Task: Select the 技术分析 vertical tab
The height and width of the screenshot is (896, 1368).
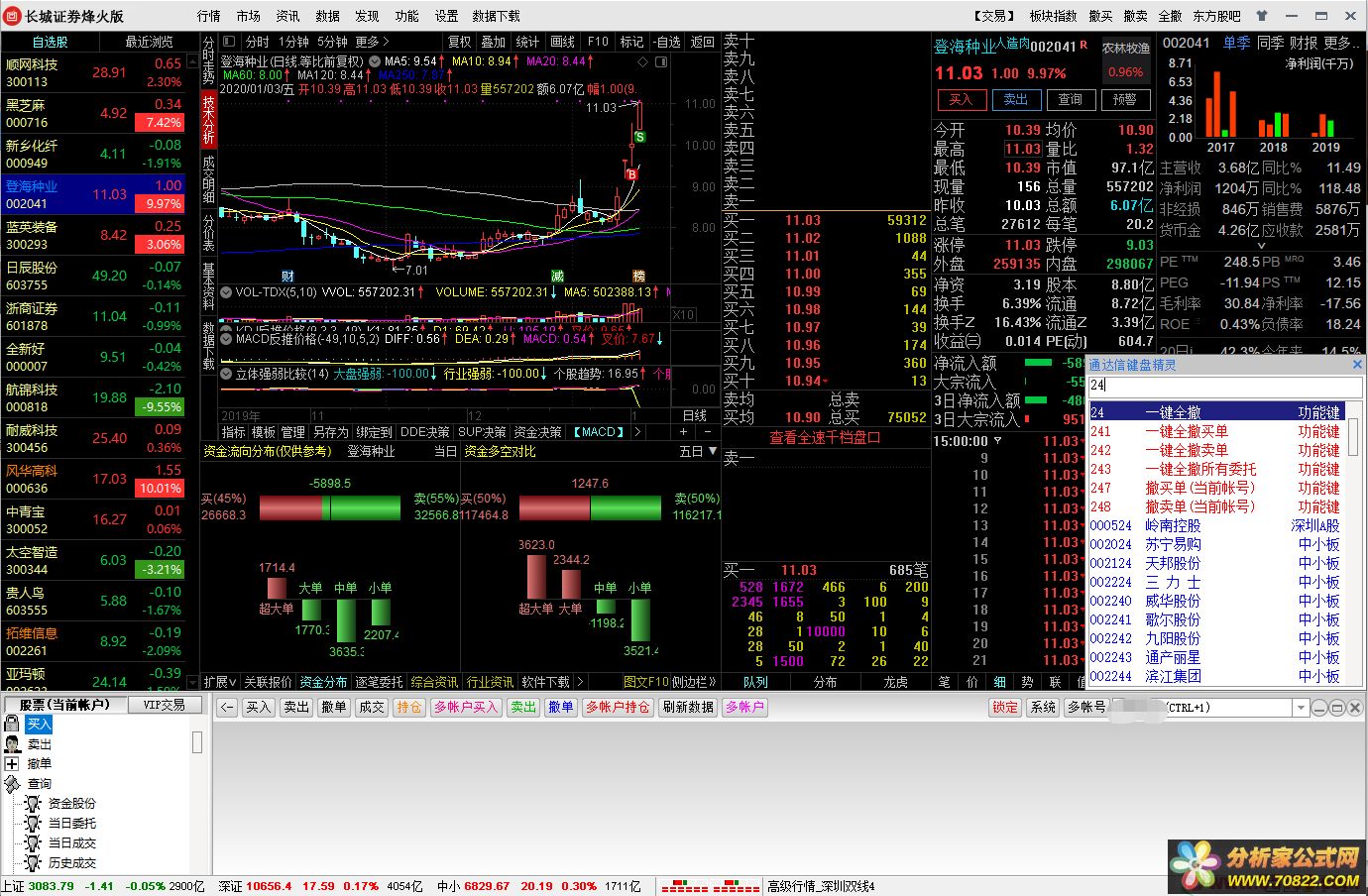Action: (208, 120)
